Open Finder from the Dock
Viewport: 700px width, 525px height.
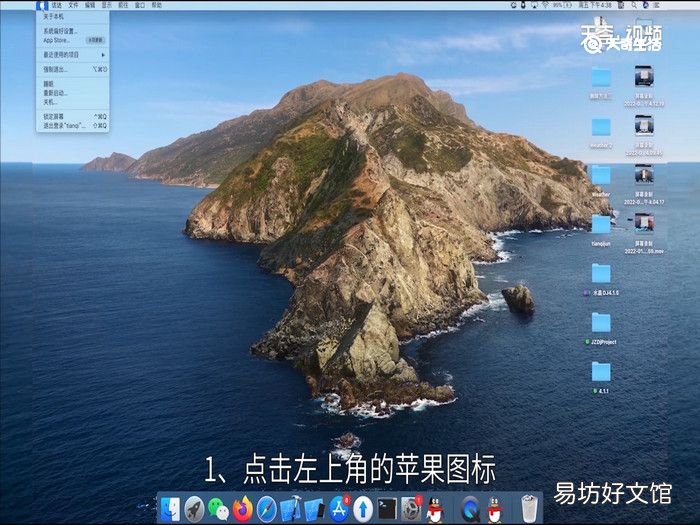170,508
